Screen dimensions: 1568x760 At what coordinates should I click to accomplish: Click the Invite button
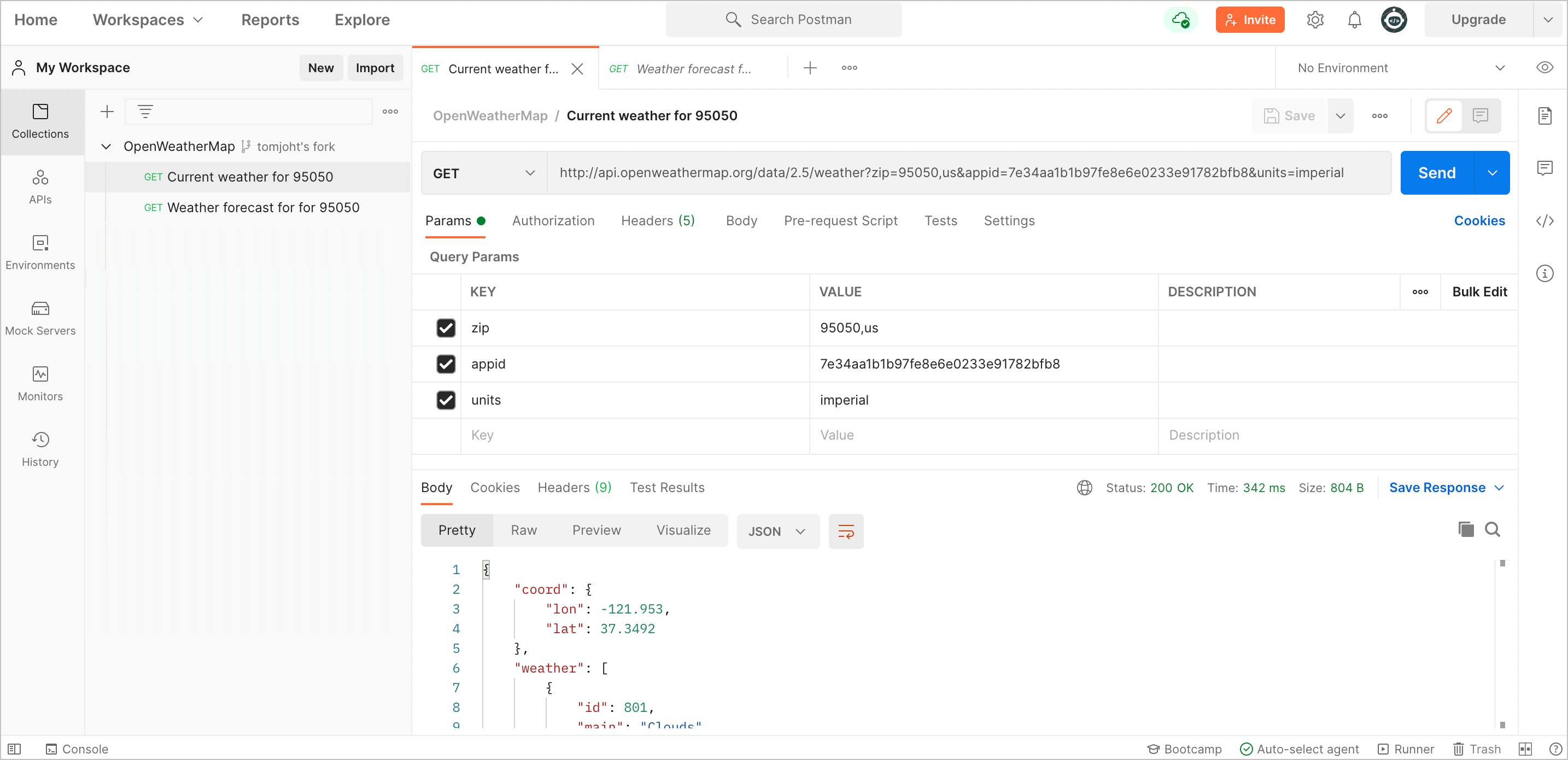click(x=1250, y=20)
